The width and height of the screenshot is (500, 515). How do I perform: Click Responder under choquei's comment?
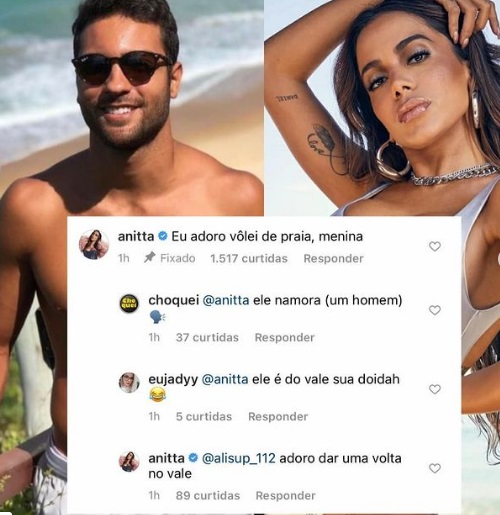click(285, 338)
